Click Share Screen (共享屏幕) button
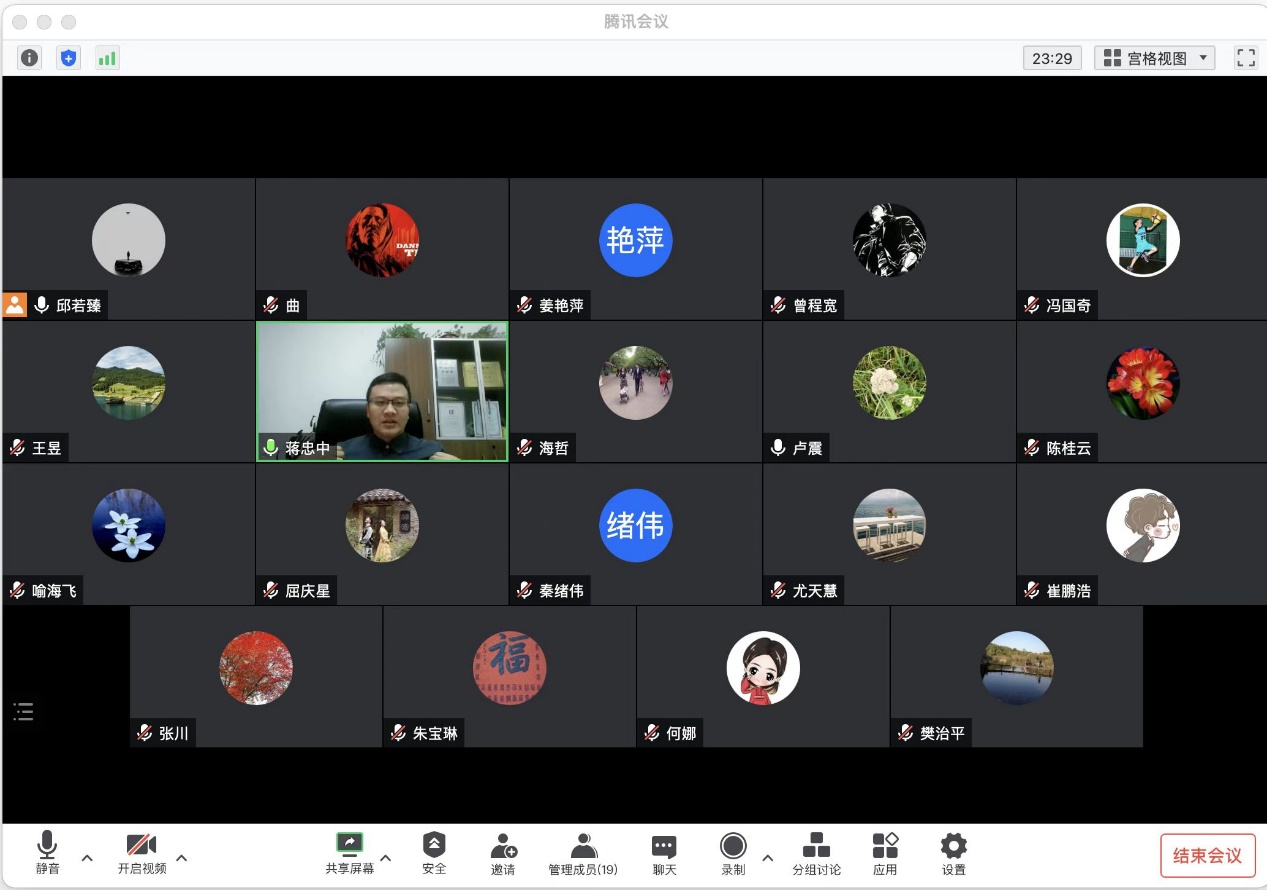 click(x=349, y=854)
